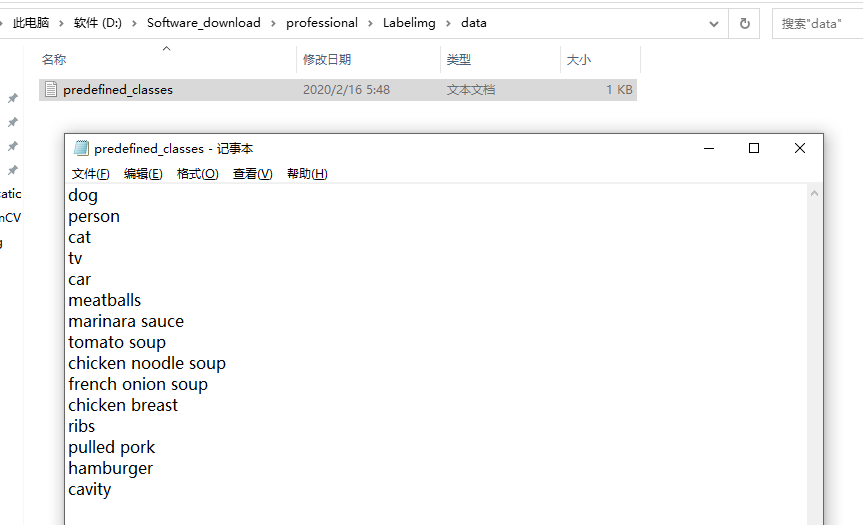Click the Notepad scrollbar up arrow

click(x=815, y=193)
